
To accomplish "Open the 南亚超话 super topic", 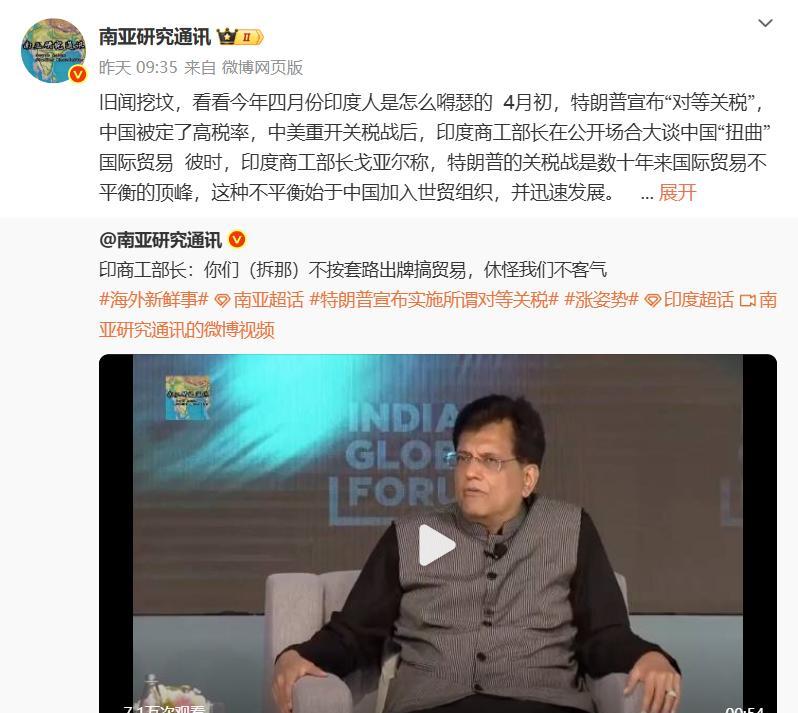I will coord(260,300).
